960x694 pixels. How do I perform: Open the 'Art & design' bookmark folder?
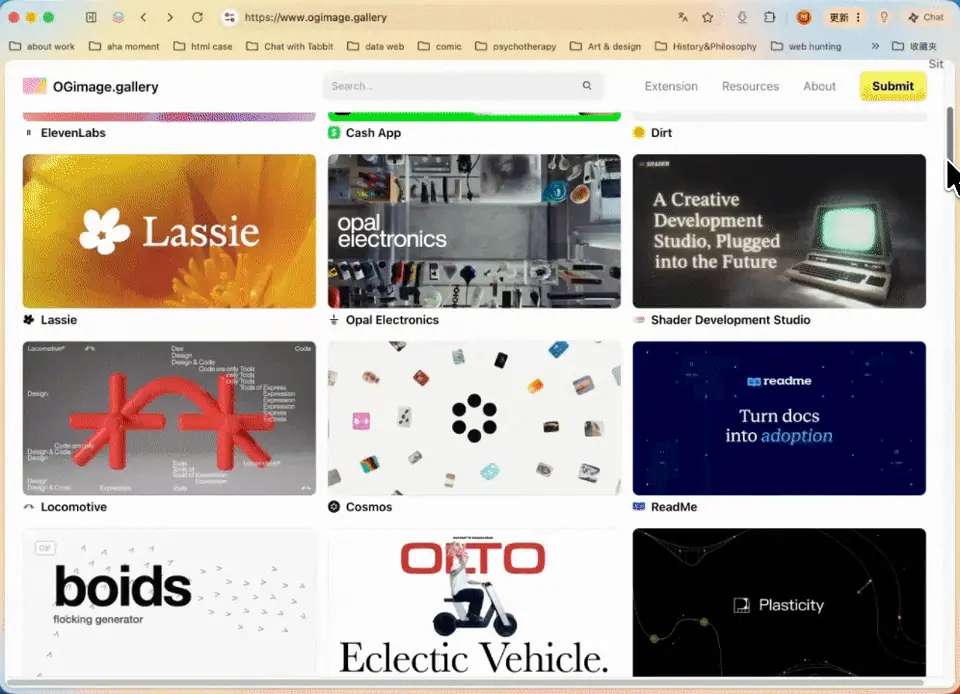click(x=606, y=46)
